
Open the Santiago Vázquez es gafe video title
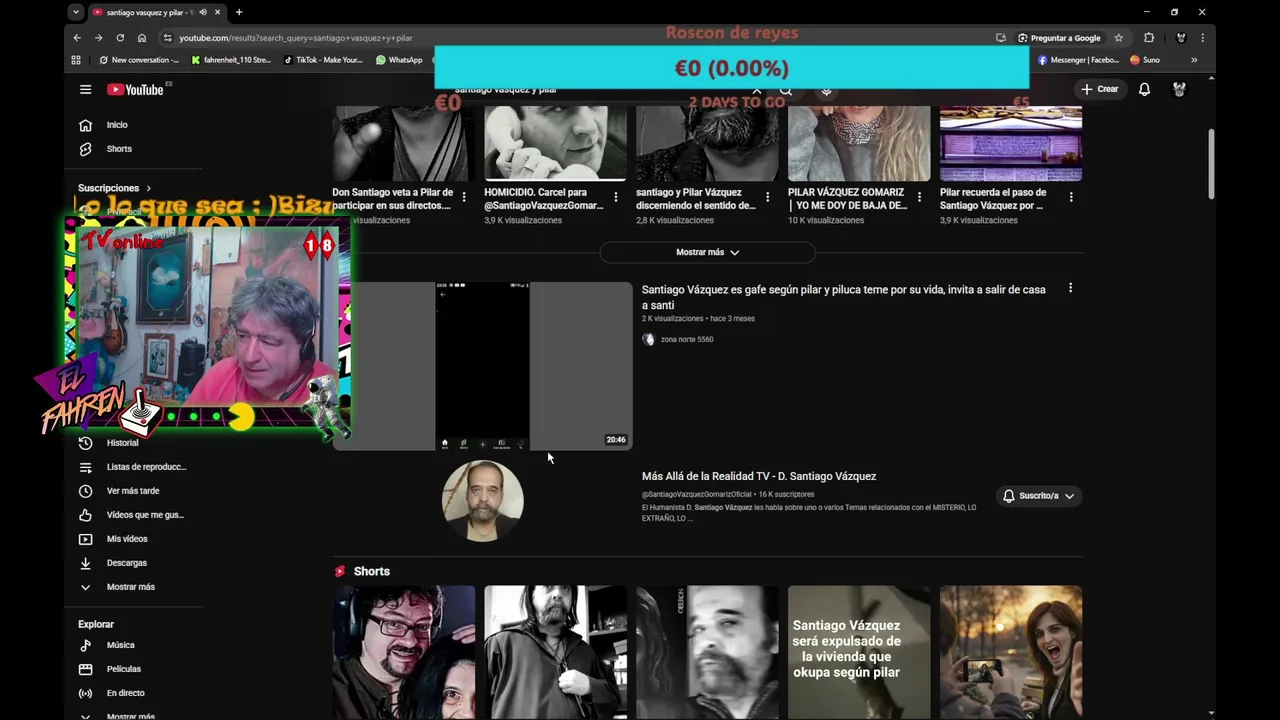click(x=843, y=297)
